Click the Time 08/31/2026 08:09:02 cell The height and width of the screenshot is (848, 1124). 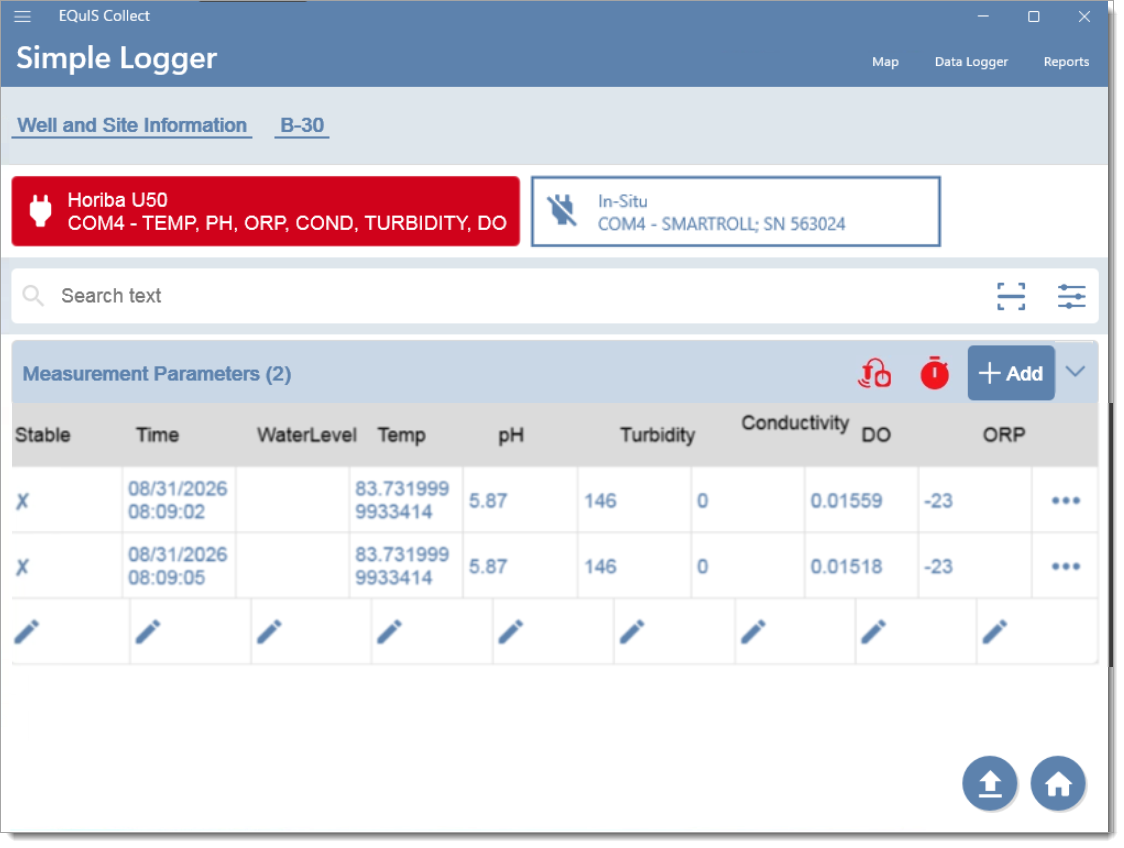click(178, 500)
